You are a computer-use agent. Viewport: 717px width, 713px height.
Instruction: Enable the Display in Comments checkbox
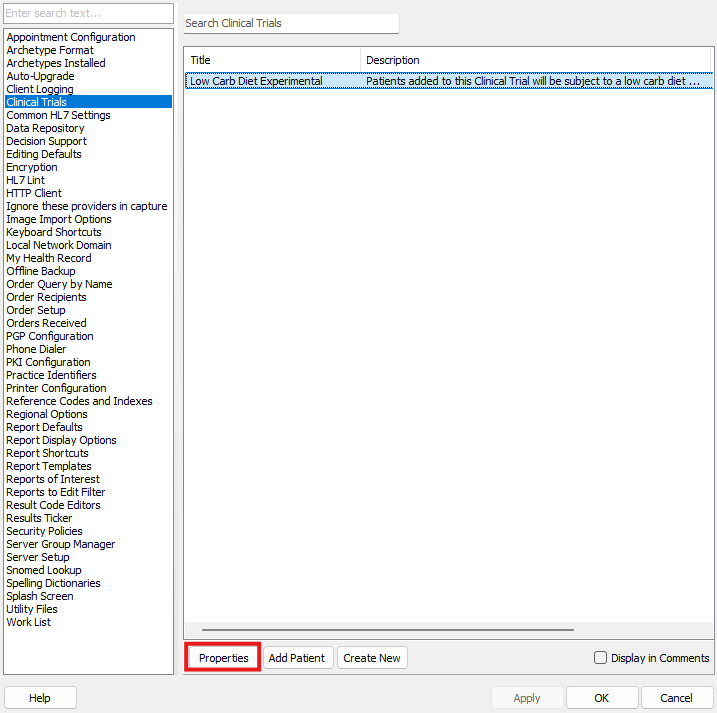click(x=601, y=658)
